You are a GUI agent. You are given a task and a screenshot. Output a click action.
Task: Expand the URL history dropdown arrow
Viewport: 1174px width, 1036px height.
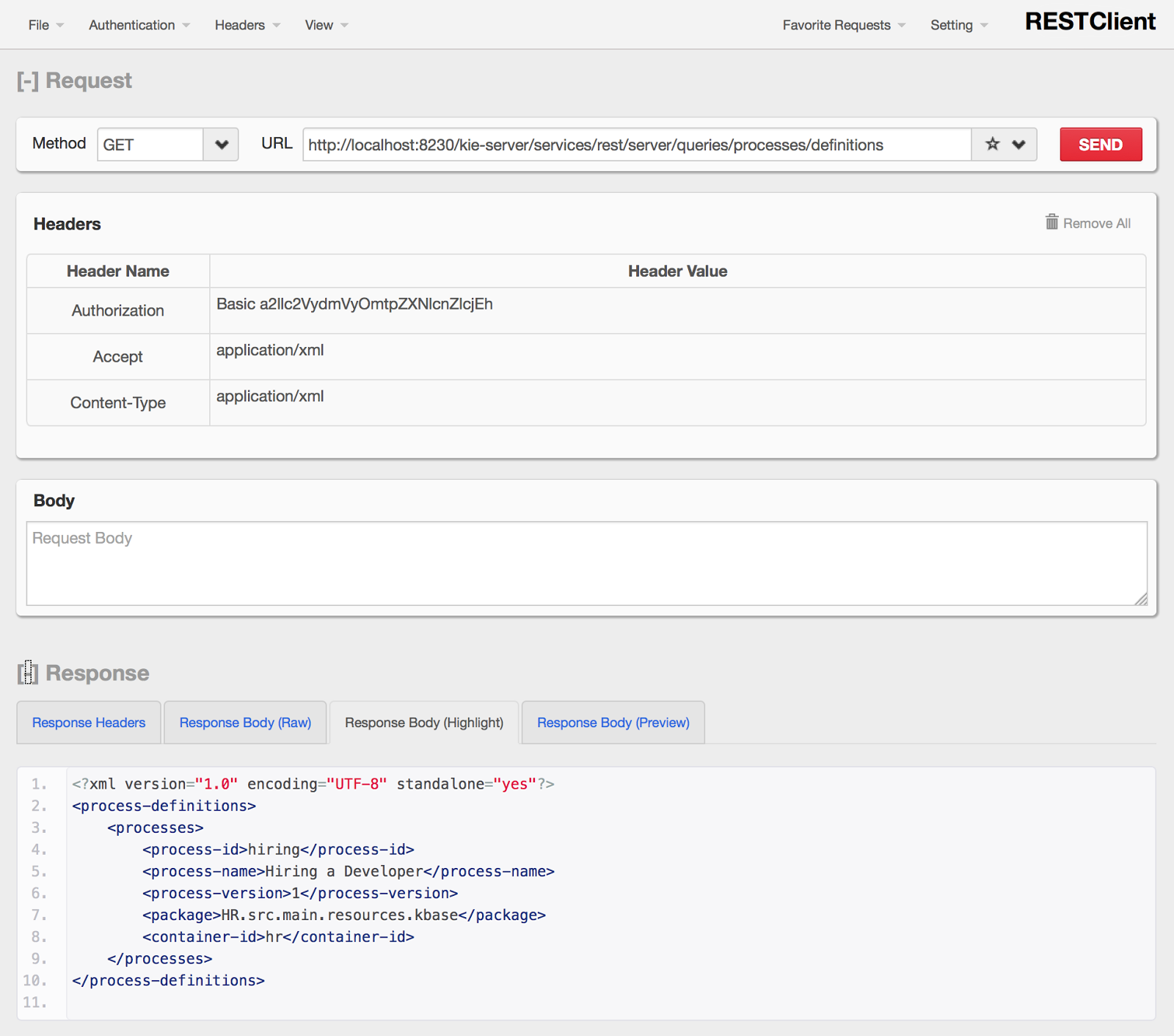1018,145
